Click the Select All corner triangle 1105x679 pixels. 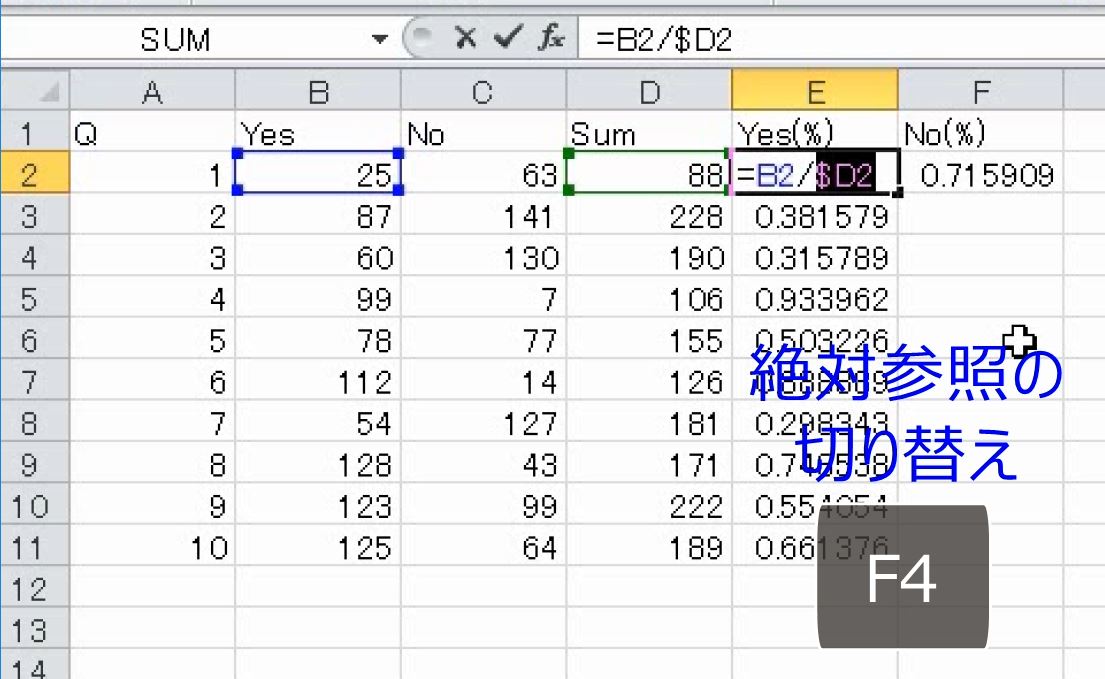pos(36,90)
